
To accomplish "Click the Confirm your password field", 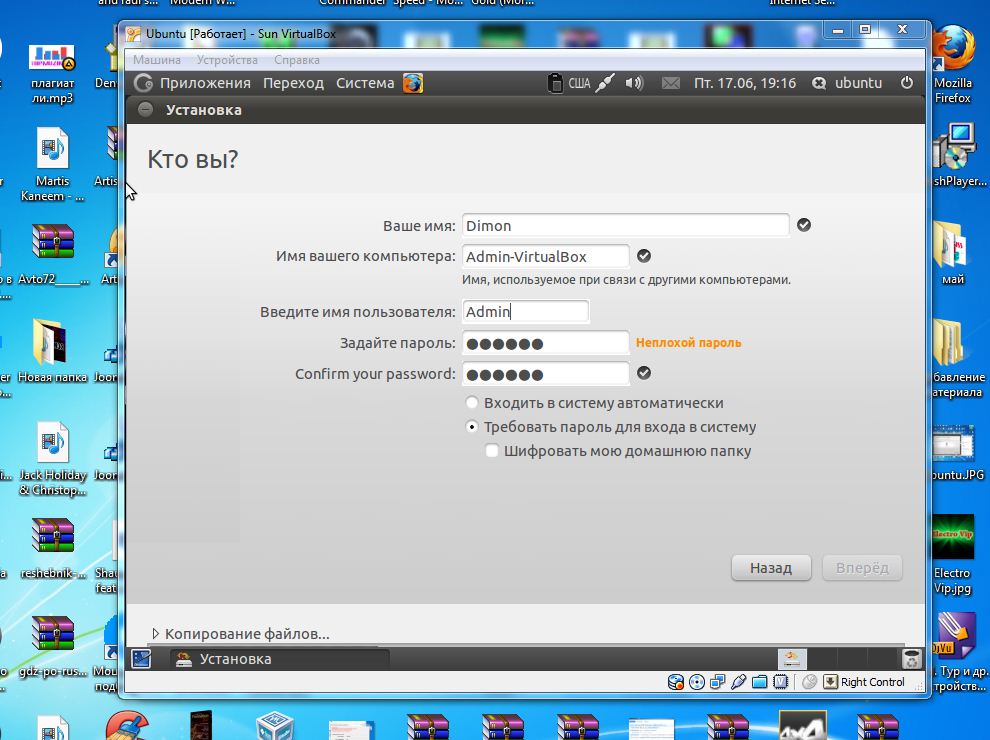I will point(546,374).
